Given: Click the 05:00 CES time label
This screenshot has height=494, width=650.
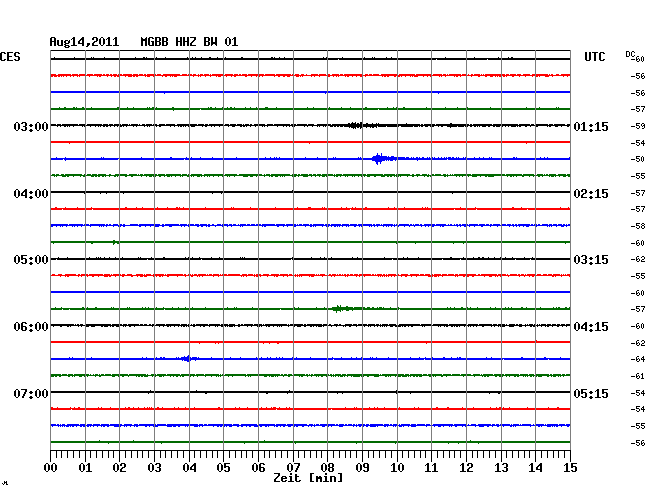Looking at the screenshot, I should pyautogui.click(x=31, y=260).
